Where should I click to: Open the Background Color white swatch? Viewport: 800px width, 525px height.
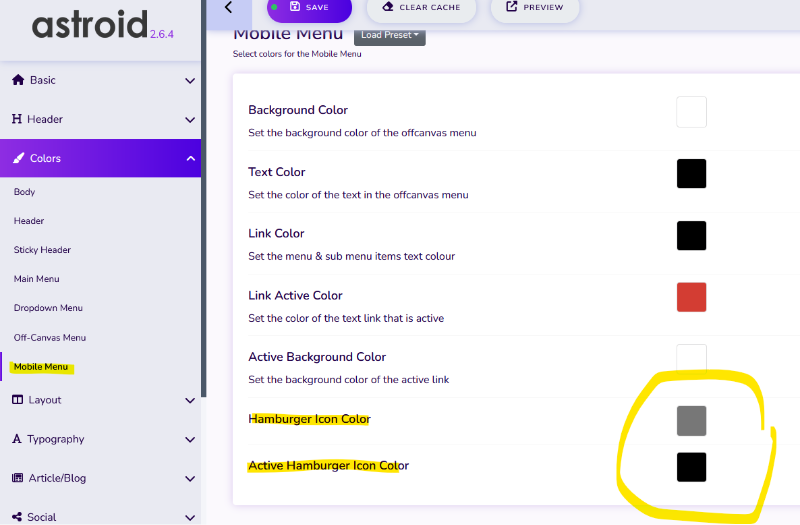pos(691,112)
